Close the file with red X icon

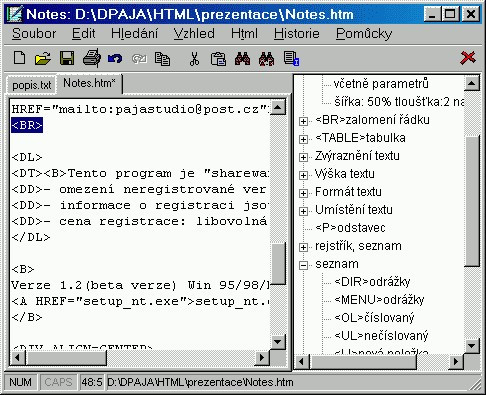tap(468, 58)
